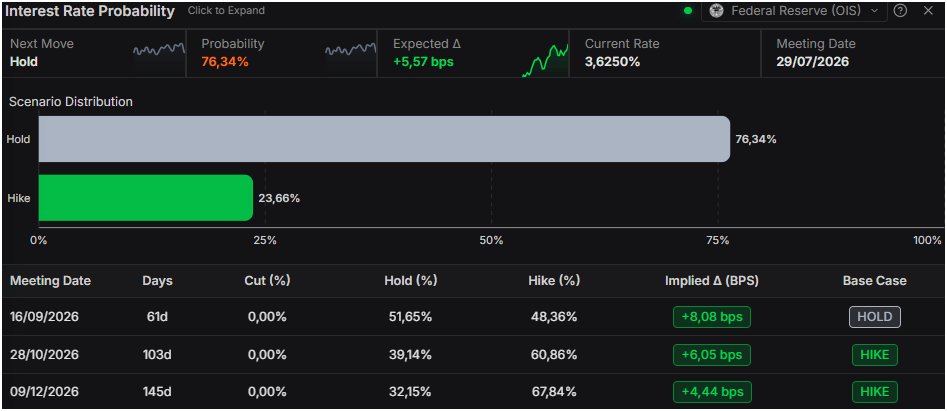
Task: Click the green Hike probability bar
Action: coord(146,198)
